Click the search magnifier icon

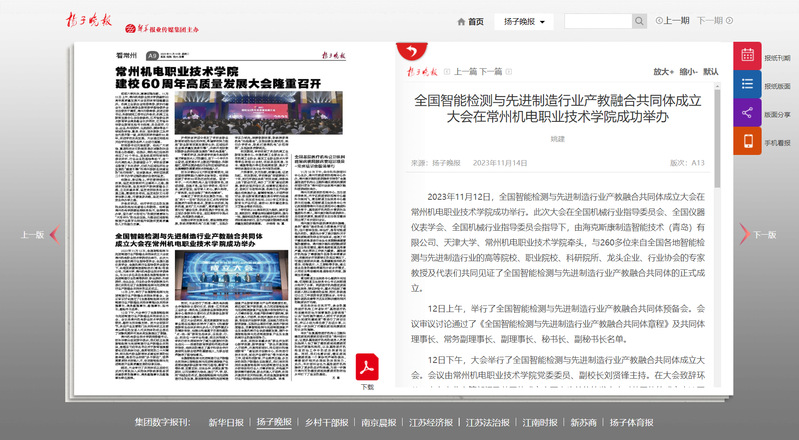(x=639, y=21)
